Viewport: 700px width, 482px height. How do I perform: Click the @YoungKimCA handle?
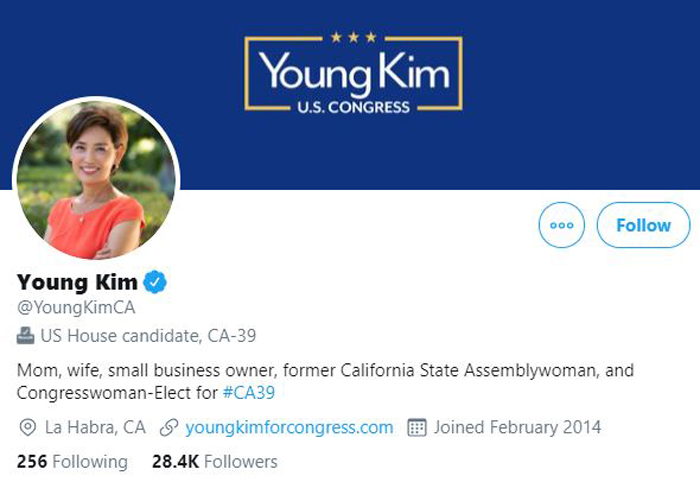76,307
